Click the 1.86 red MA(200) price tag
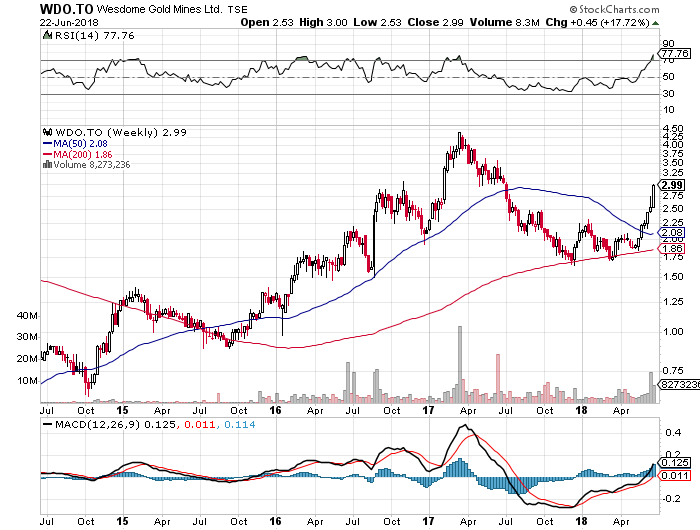 point(672,249)
